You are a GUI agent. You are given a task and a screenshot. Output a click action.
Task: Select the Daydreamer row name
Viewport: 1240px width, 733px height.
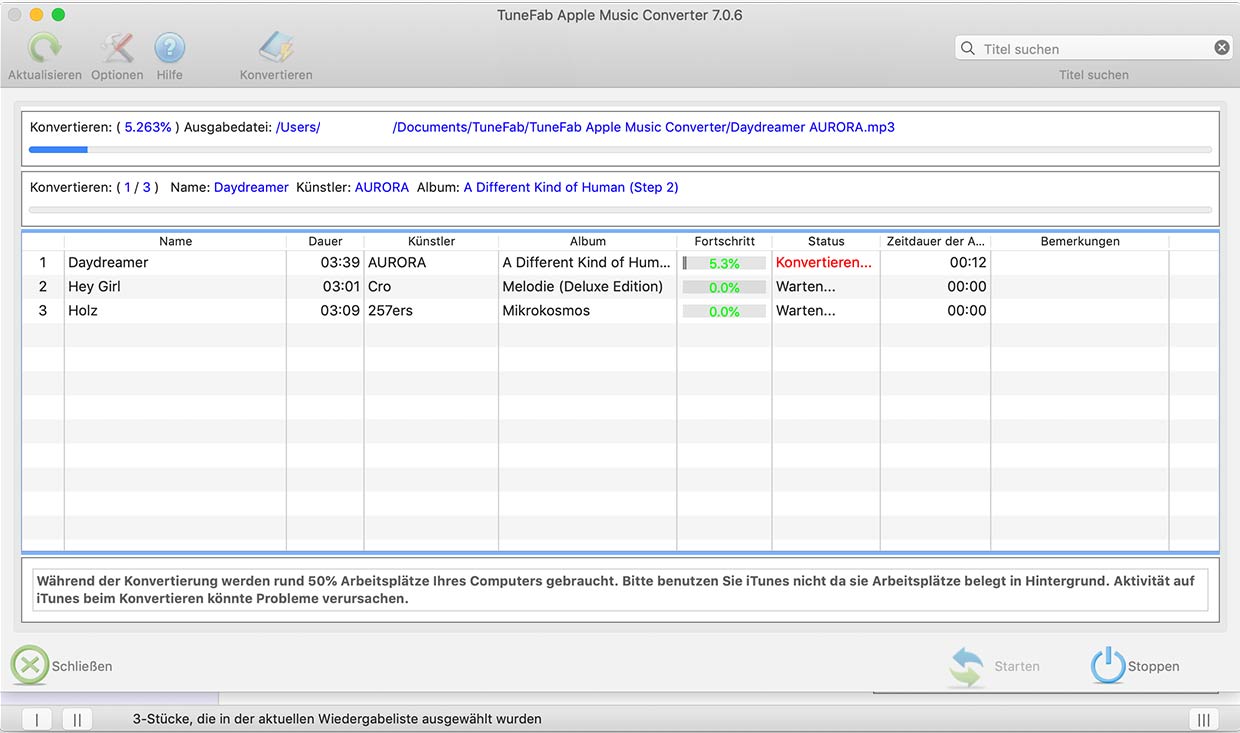click(x=108, y=262)
